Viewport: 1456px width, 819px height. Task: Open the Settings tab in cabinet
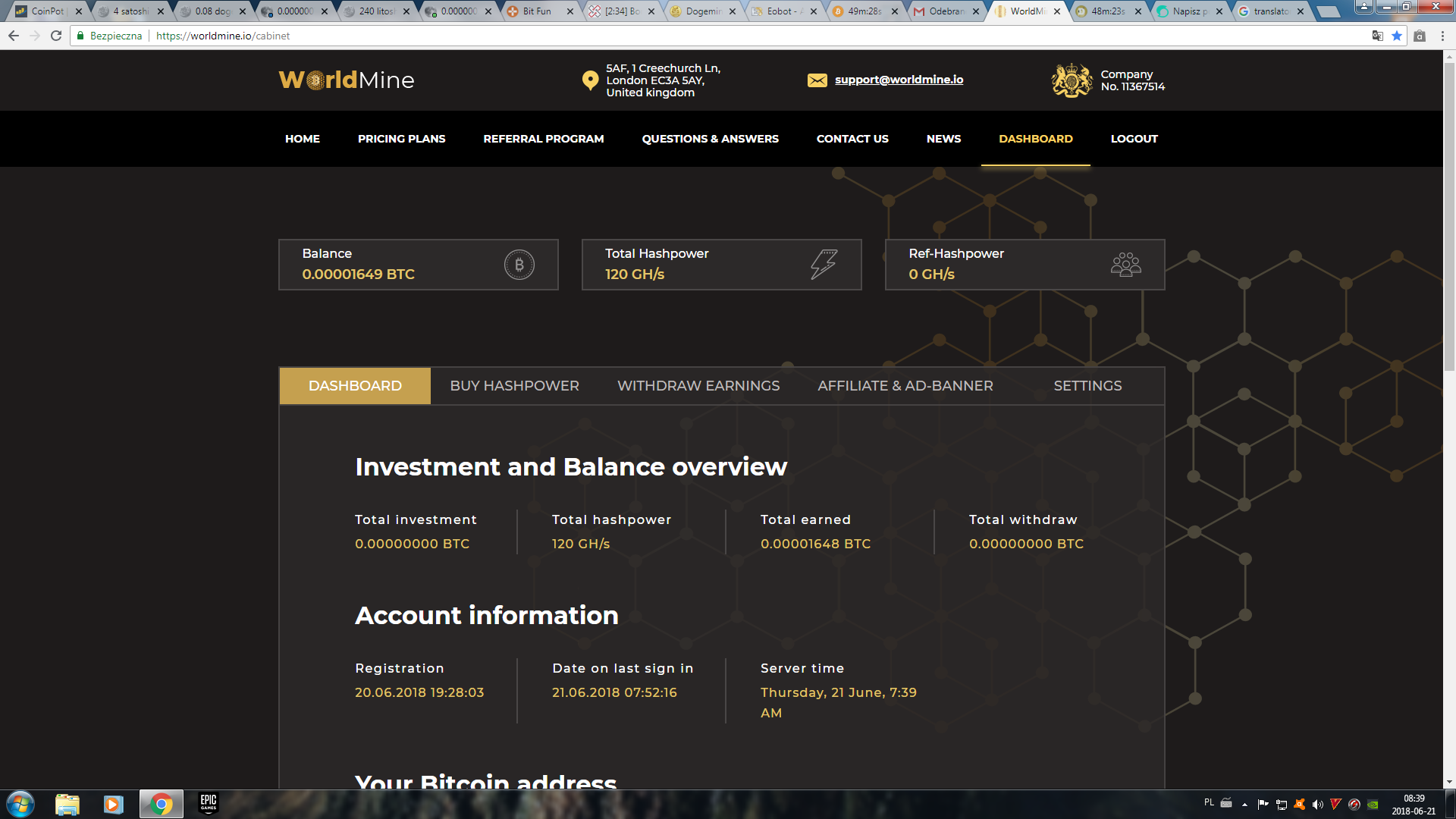[1087, 386]
